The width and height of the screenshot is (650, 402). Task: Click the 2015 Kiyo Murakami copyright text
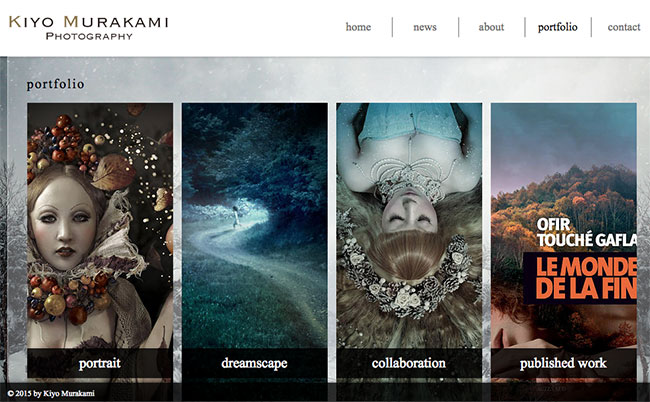[x=51, y=393]
